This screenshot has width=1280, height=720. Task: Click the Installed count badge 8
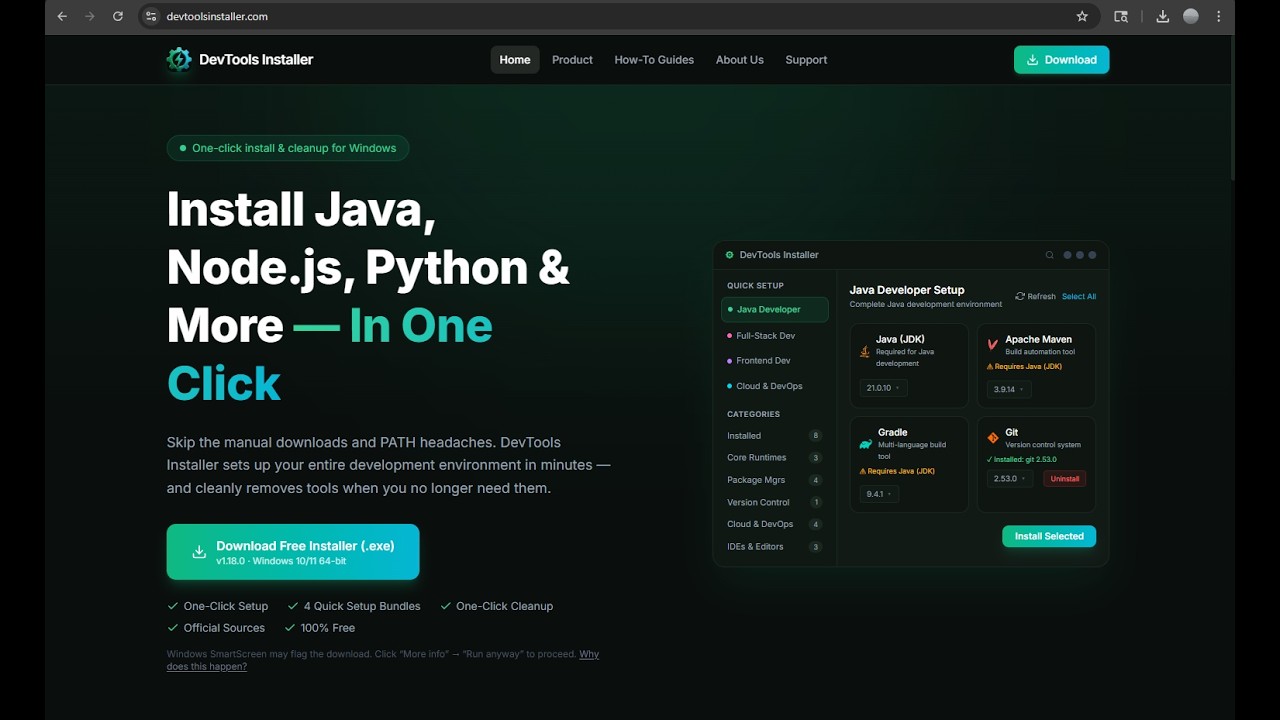816,436
